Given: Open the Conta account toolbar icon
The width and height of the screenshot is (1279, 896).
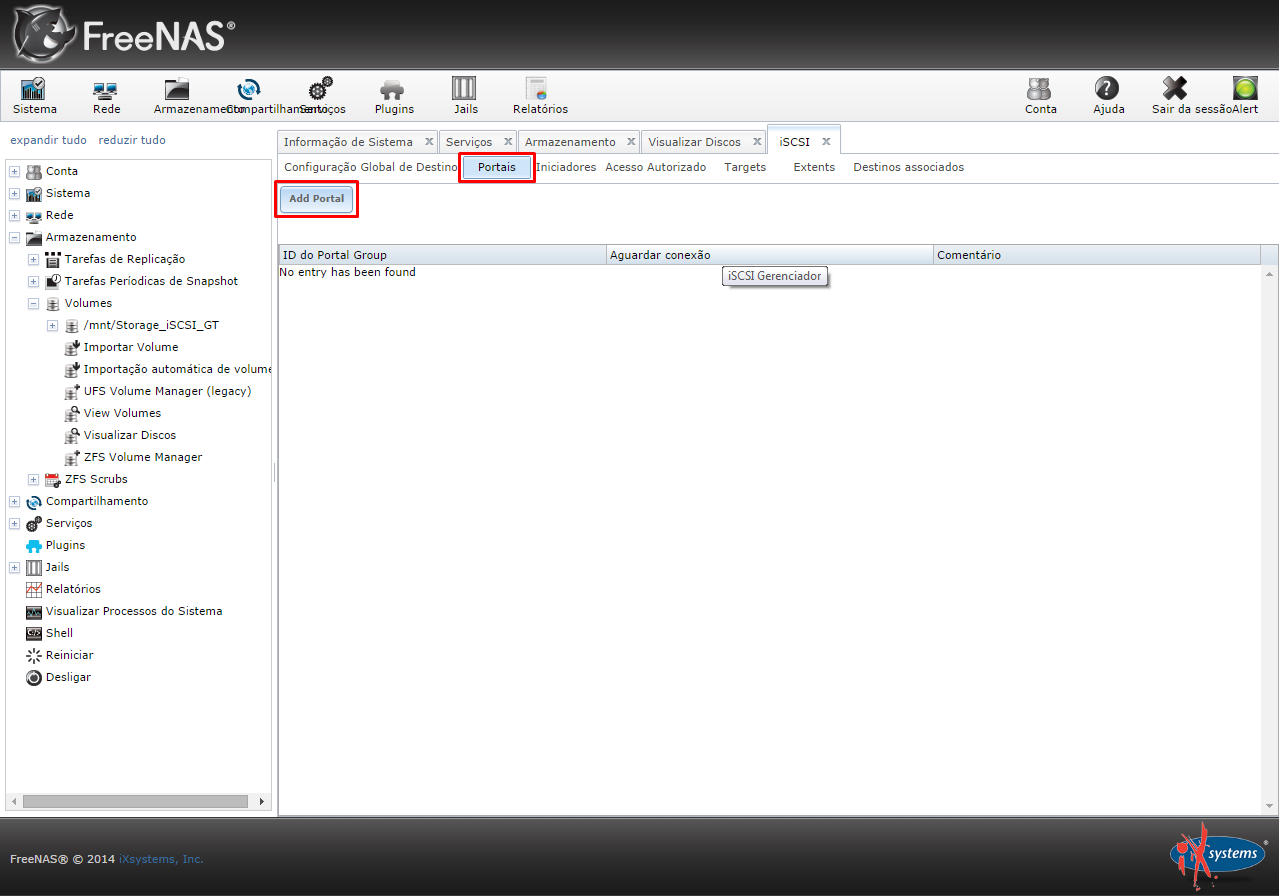Looking at the screenshot, I should [x=1040, y=90].
